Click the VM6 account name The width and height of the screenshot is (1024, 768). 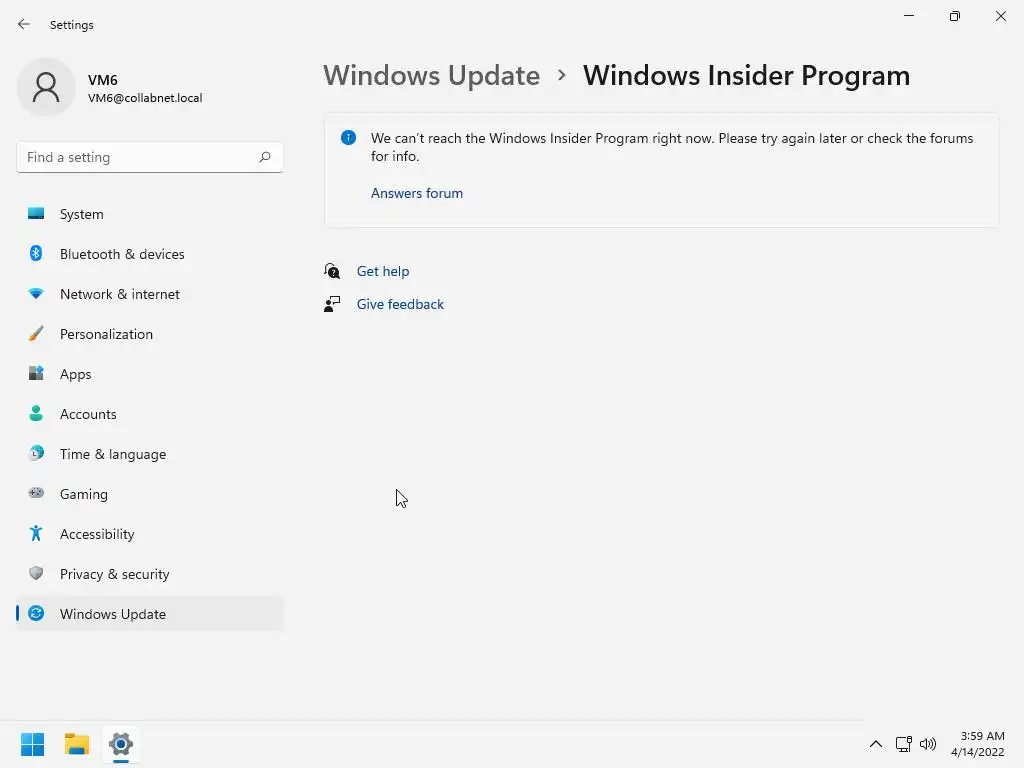click(103, 80)
